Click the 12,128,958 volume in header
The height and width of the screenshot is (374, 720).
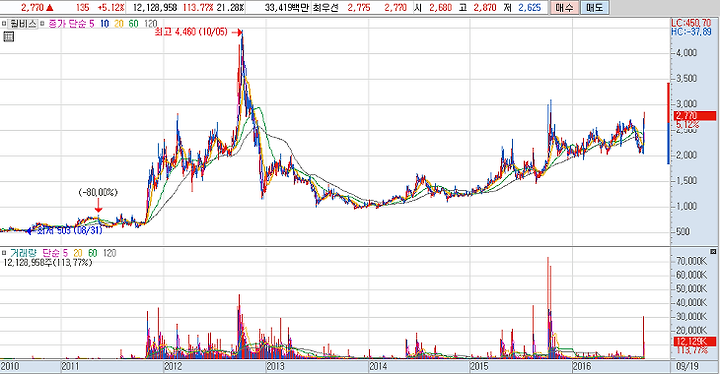[x=155, y=7]
